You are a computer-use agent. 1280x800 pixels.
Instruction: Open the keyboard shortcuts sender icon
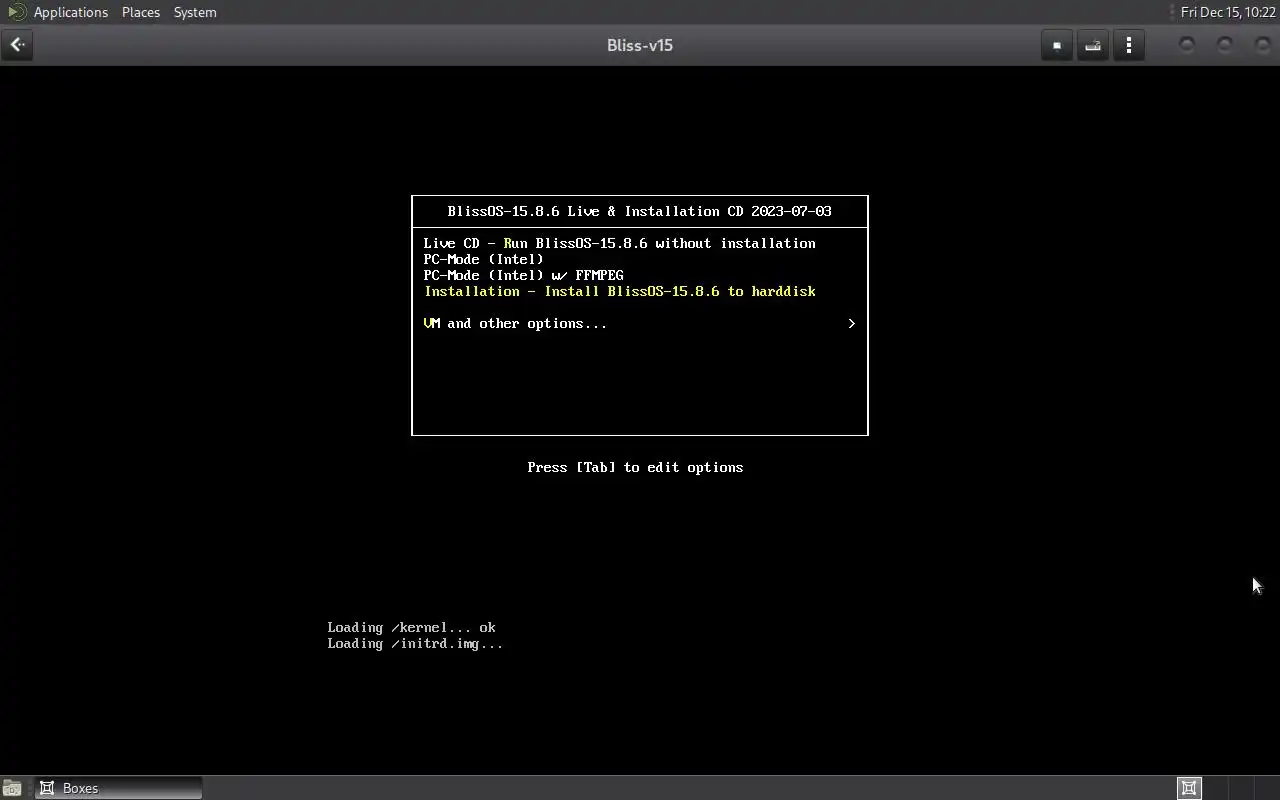click(x=1093, y=45)
